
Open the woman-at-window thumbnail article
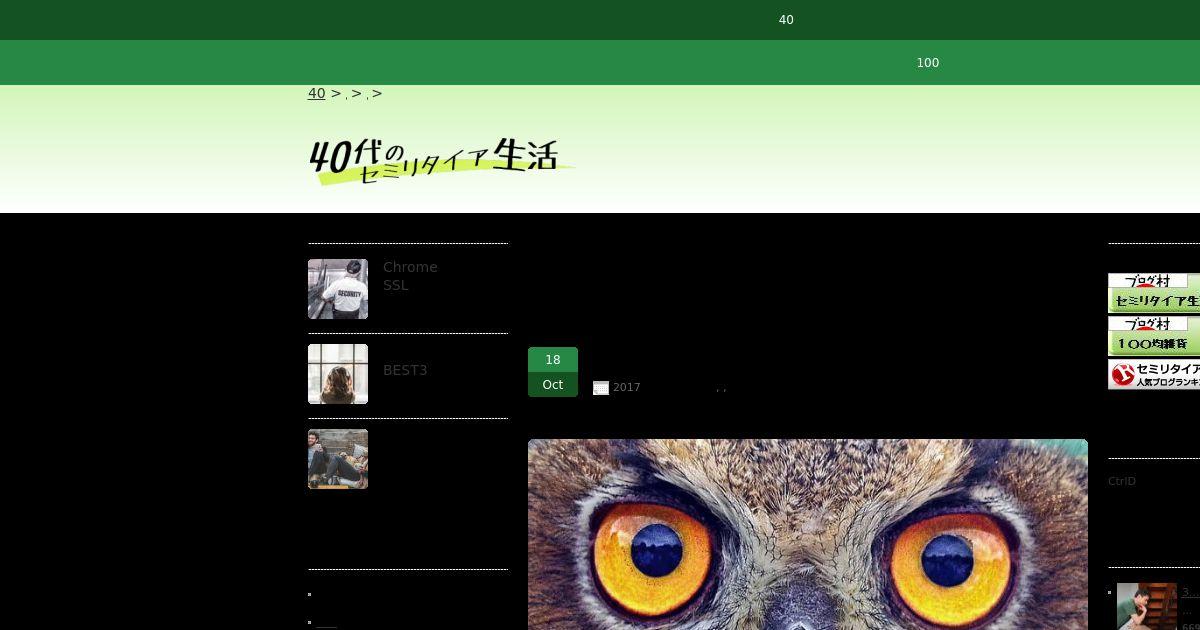pyautogui.click(x=338, y=374)
